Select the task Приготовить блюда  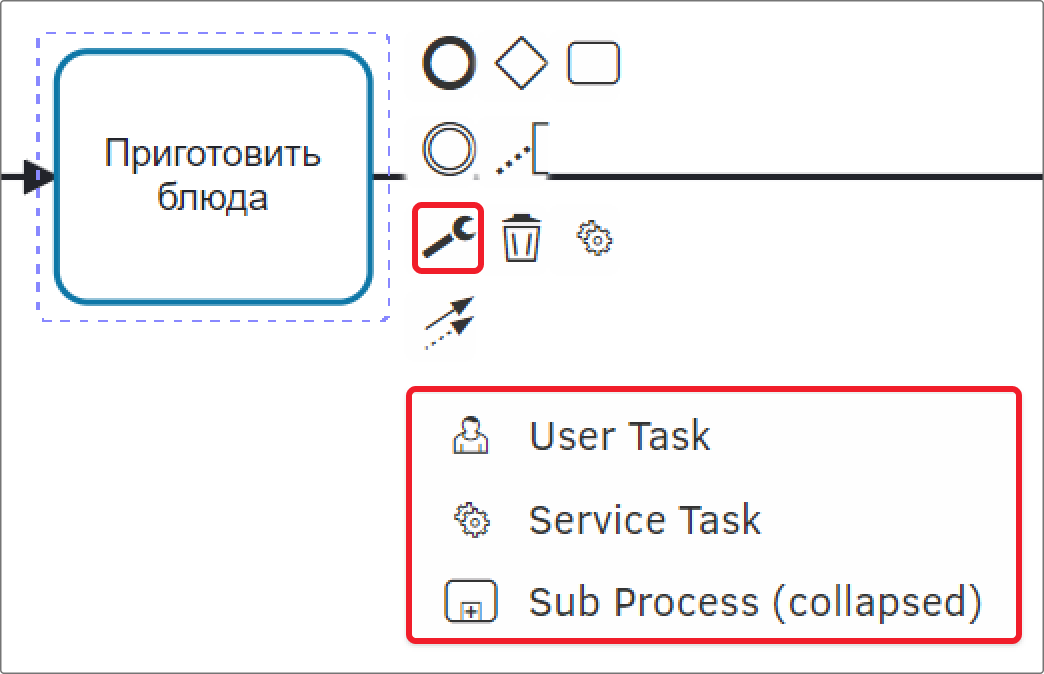pyautogui.click(x=213, y=176)
